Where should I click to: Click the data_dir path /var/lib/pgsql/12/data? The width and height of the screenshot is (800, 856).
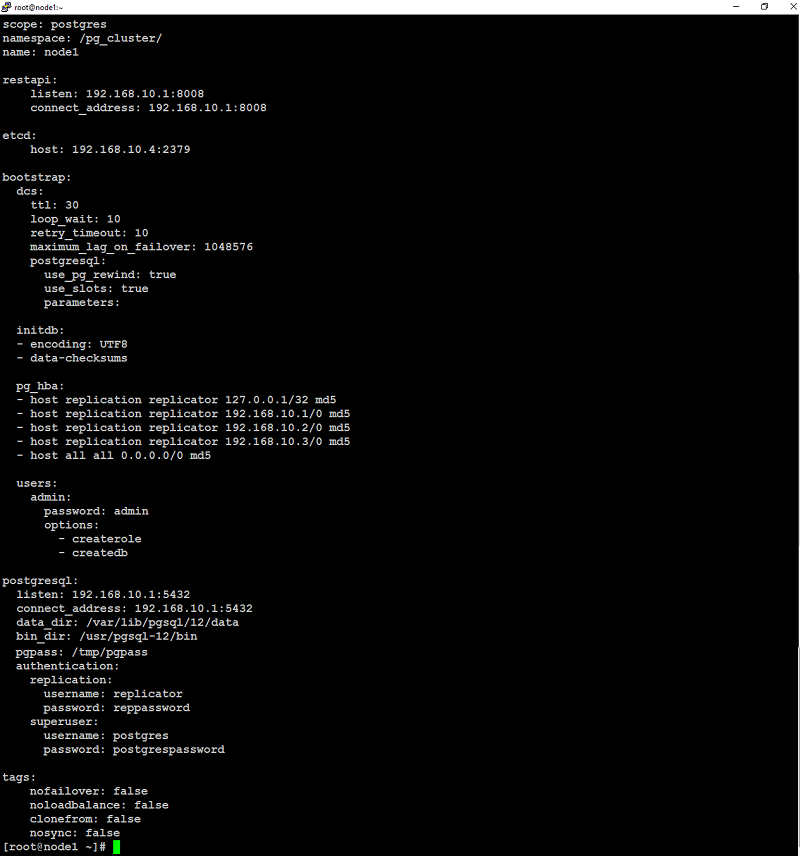point(162,622)
